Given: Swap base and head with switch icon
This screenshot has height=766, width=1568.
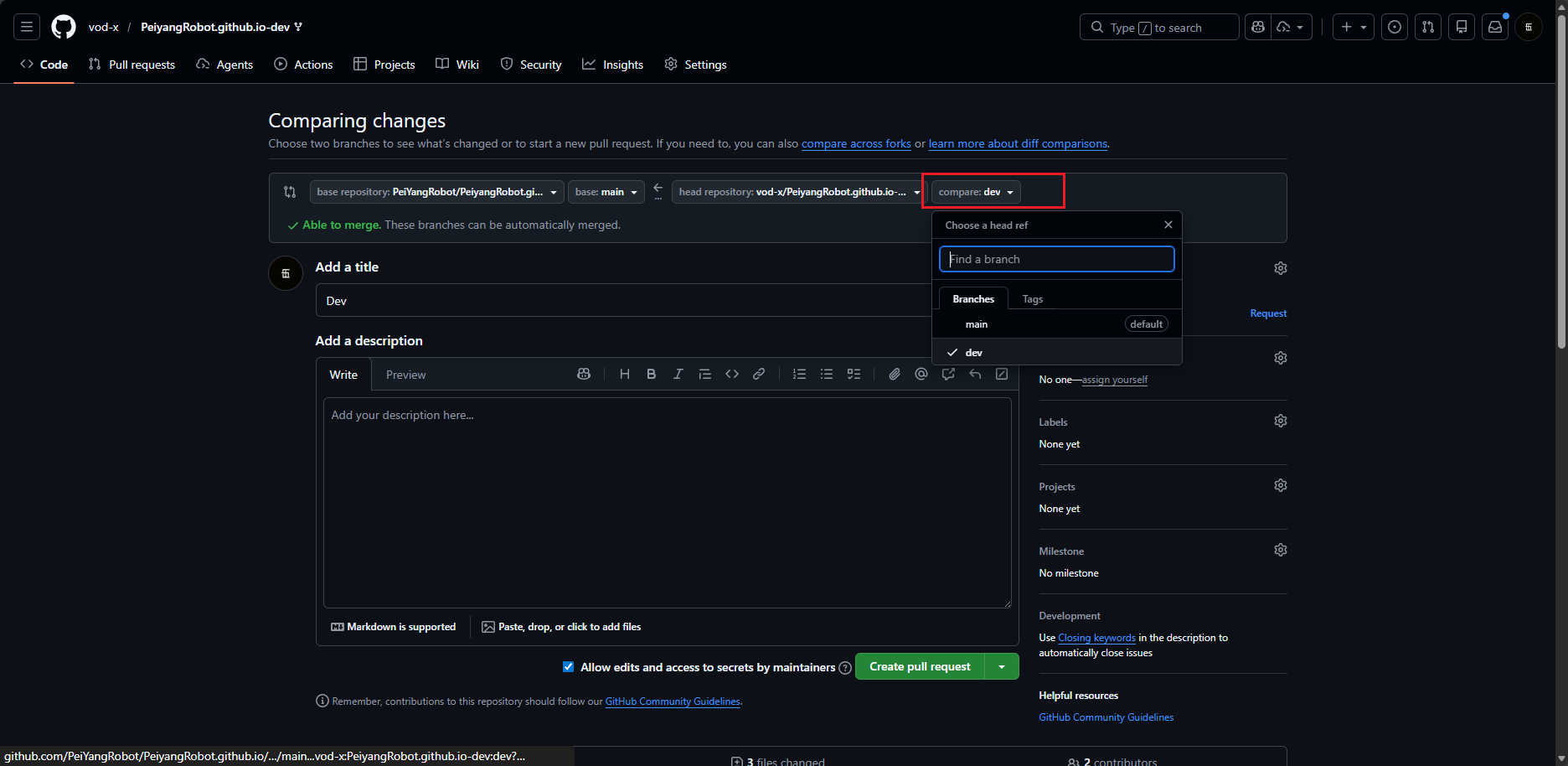Looking at the screenshot, I should tap(290, 192).
